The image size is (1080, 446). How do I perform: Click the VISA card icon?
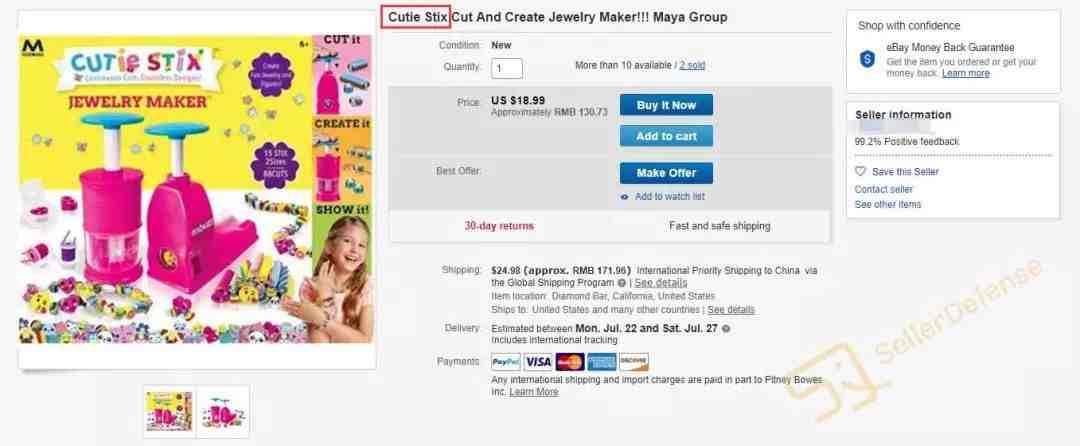(538, 362)
